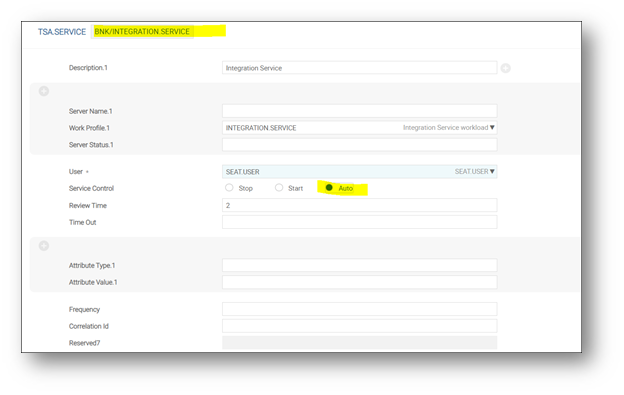Screen dimensions: 624x395
Task: Open the Work Profile.1 dropdown arrow
Action: [x=492, y=128]
